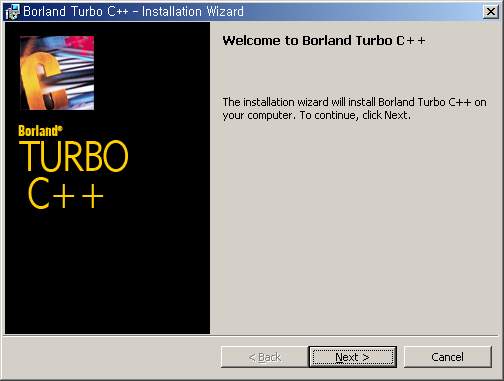Click the Welcome to Borland Turbo C++ heading
The image size is (504, 381).
[x=324, y=41]
